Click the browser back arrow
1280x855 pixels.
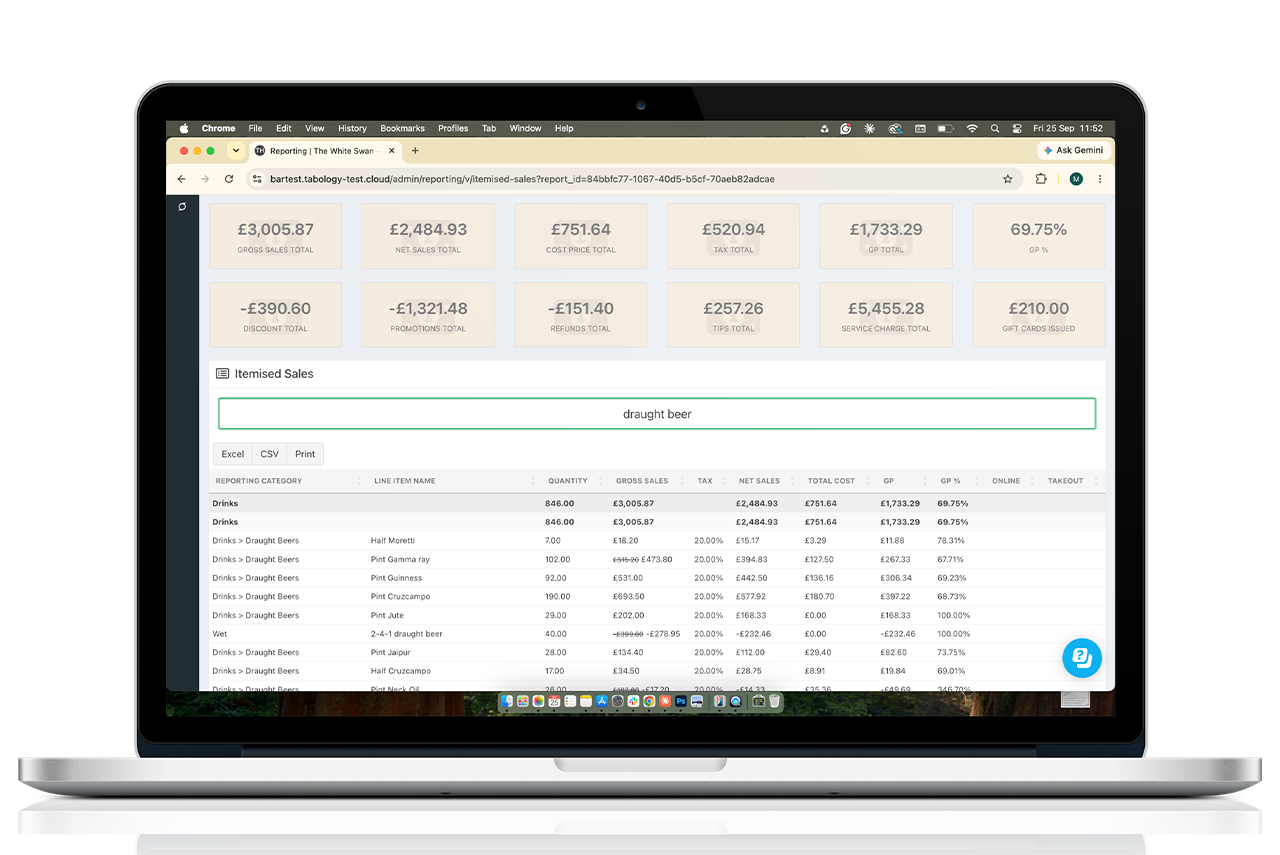coord(181,179)
